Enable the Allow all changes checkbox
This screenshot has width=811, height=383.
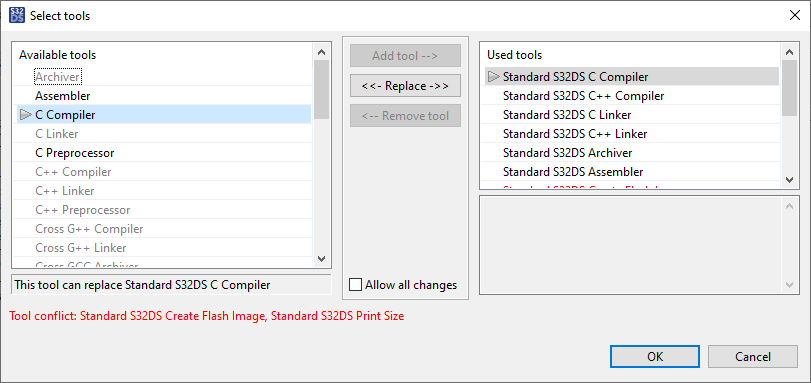[355, 285]
